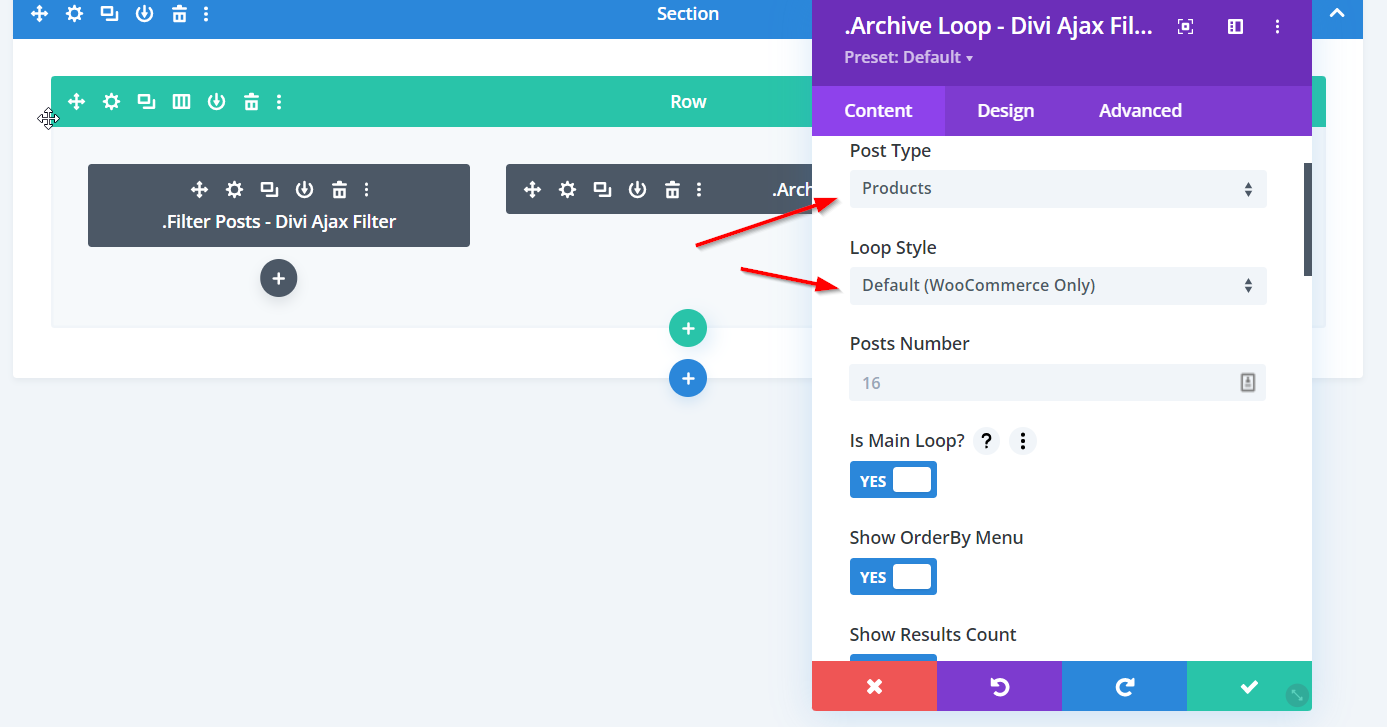Open the Post Type dropdown

1058,189
